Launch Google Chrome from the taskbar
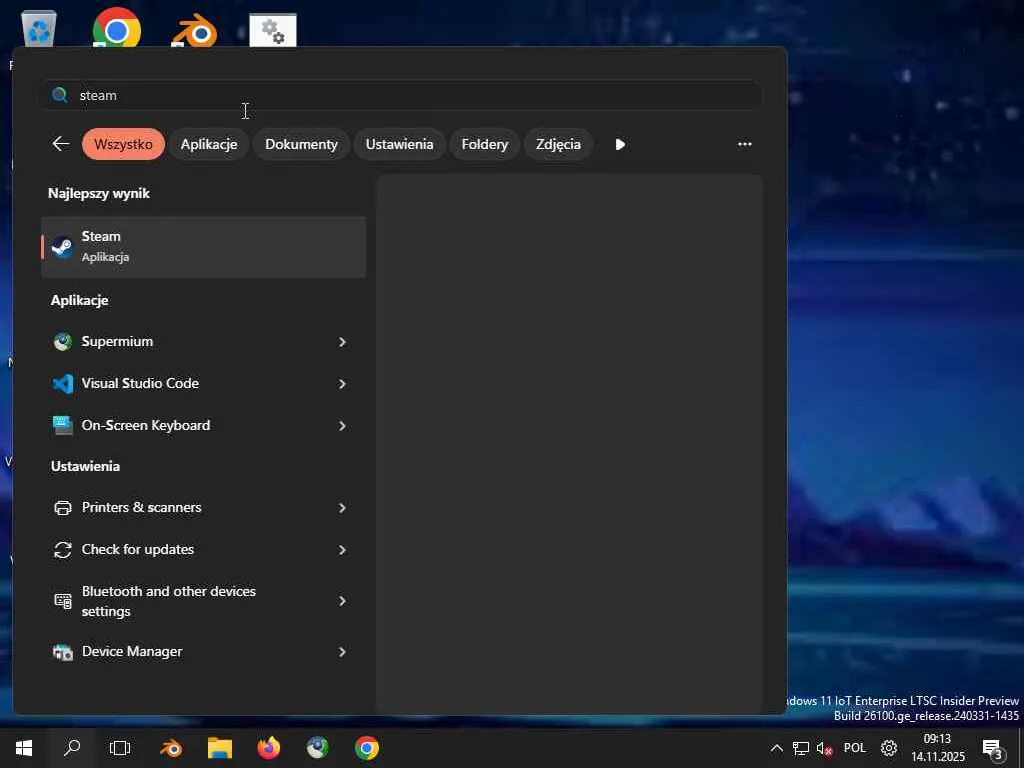 [x=367, y=748]
